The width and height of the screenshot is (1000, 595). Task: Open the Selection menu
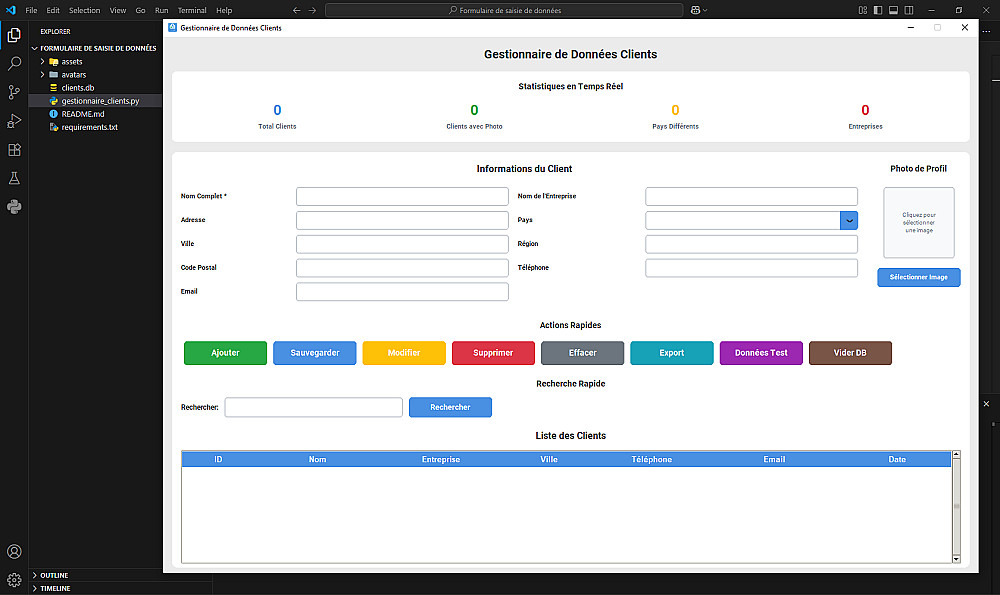(x=84, y=10)
